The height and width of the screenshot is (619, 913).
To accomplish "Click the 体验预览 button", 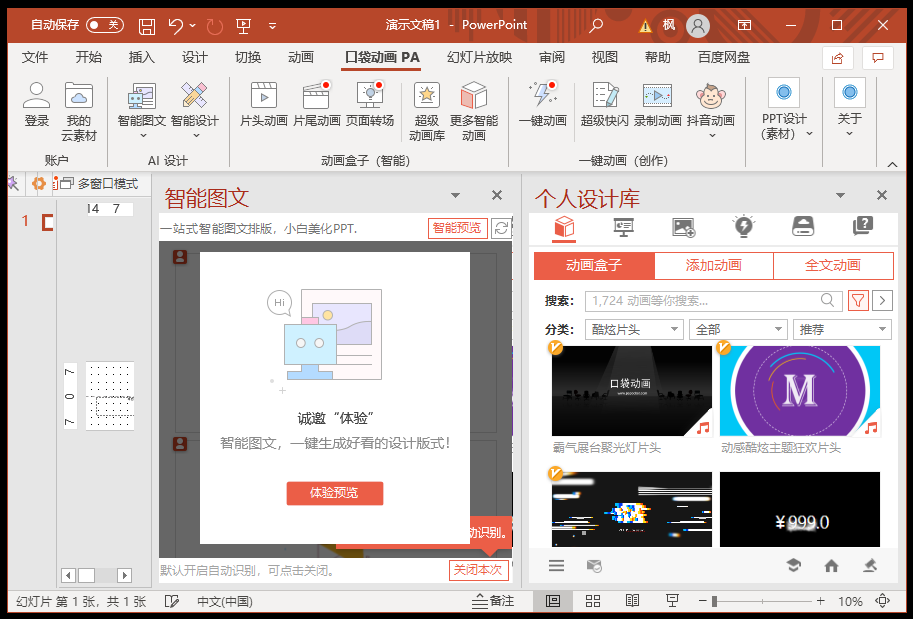I will (334, 493).
